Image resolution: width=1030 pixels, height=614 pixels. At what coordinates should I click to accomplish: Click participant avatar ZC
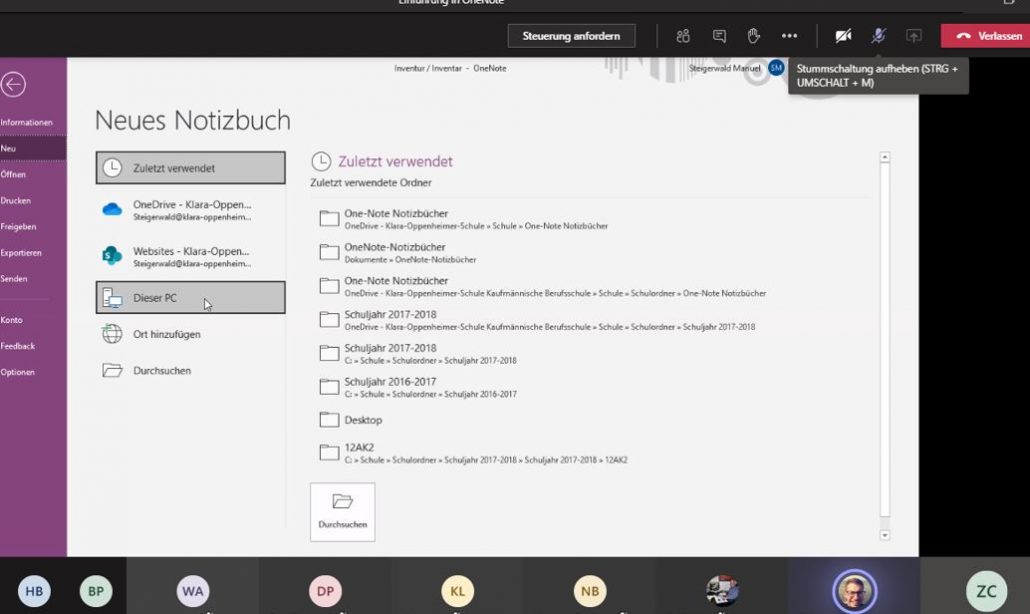click(987, 591)
